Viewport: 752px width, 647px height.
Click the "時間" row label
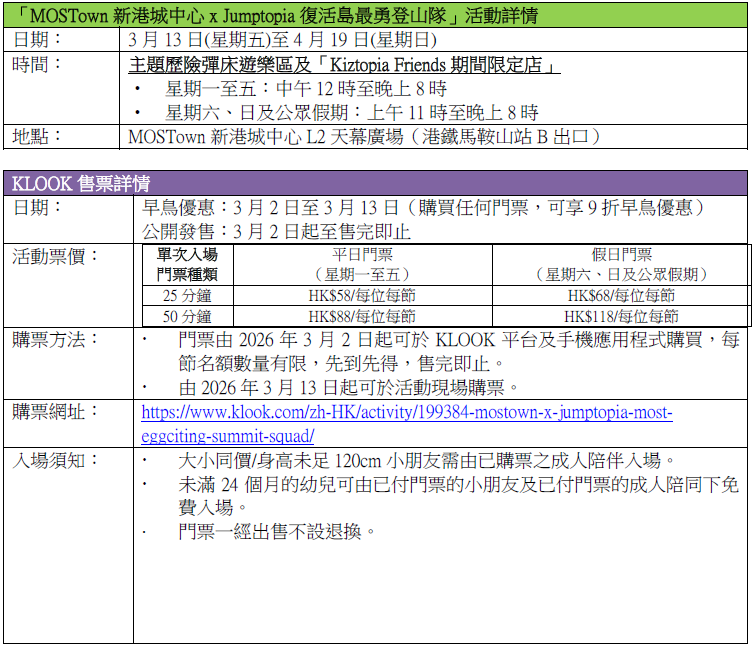point(37,65)
